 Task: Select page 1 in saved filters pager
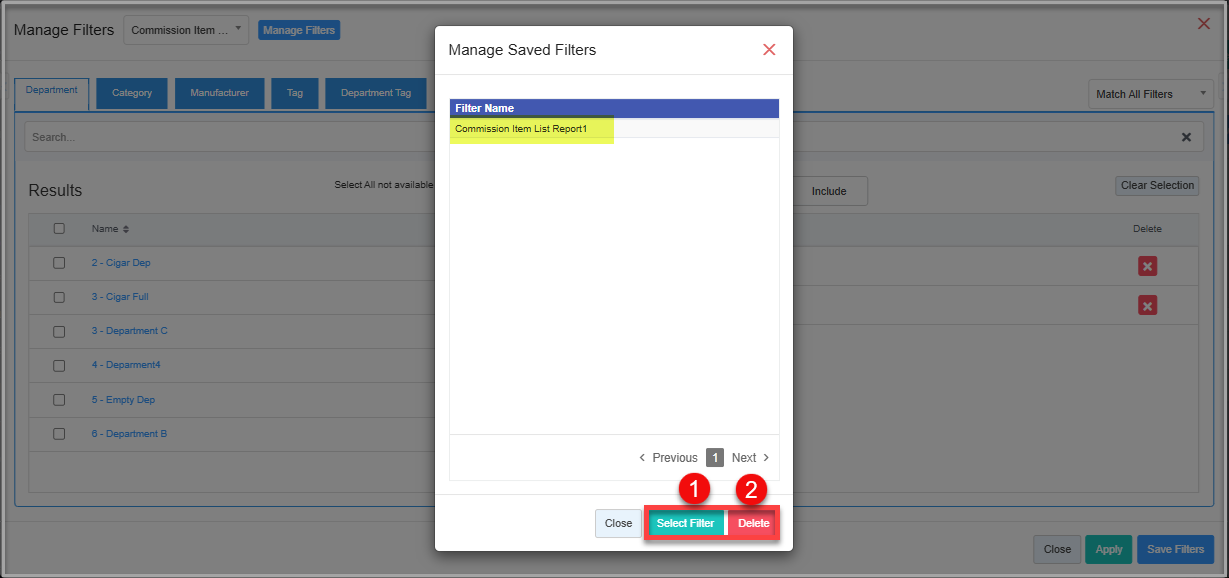(x=714, y=457)
